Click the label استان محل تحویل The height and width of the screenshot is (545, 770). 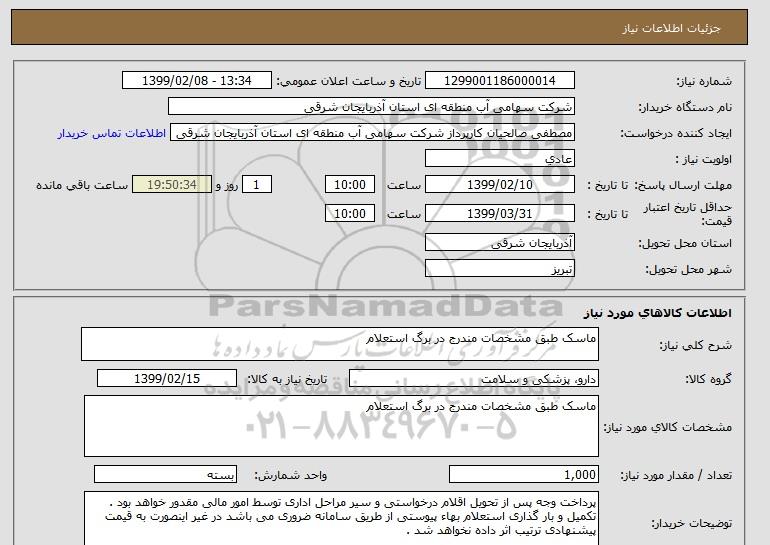click(x=685, y=244)
